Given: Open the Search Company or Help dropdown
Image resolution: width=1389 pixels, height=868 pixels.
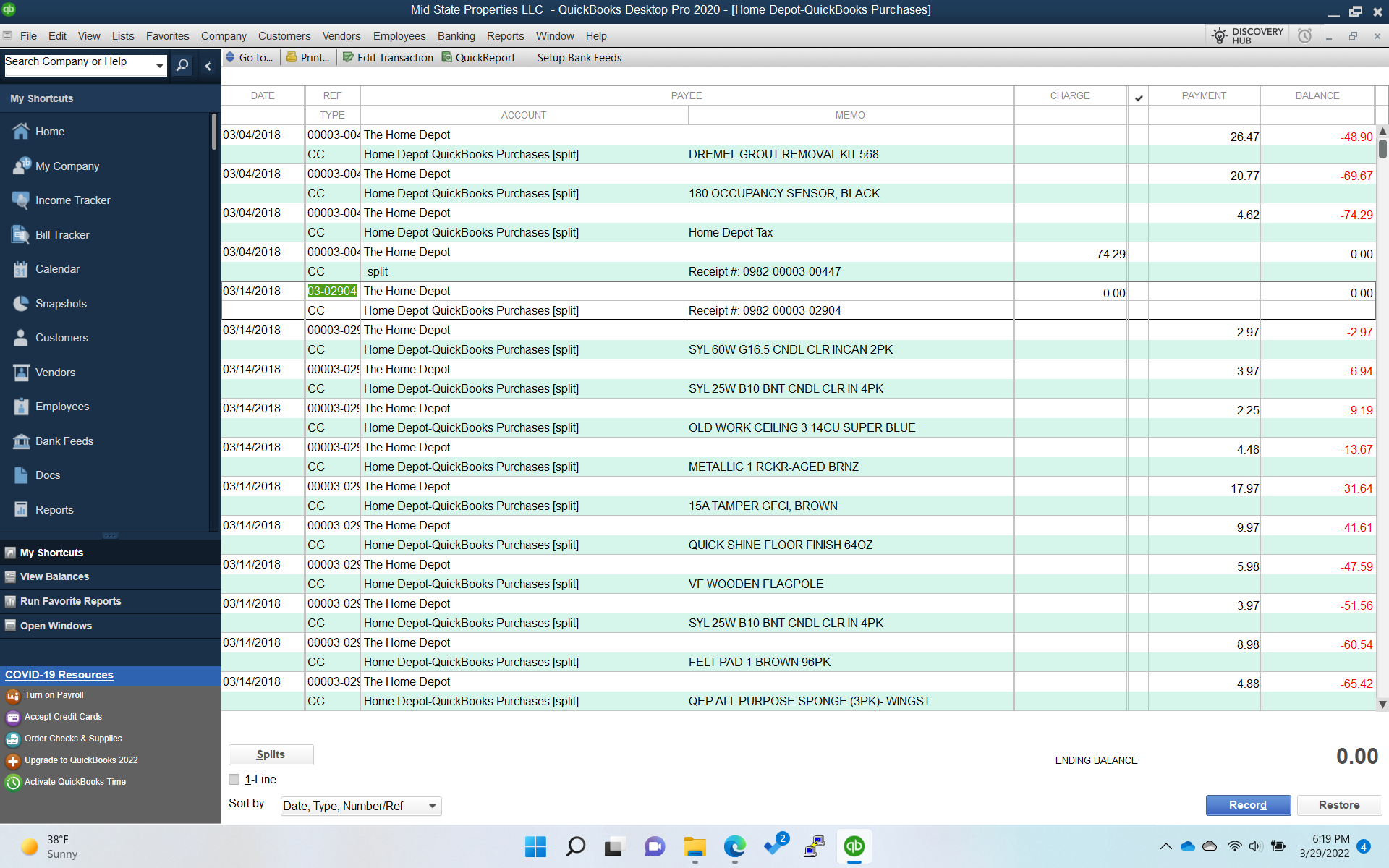Looking at the screenshot, I should pyautogui.click(x=159, y=66).
